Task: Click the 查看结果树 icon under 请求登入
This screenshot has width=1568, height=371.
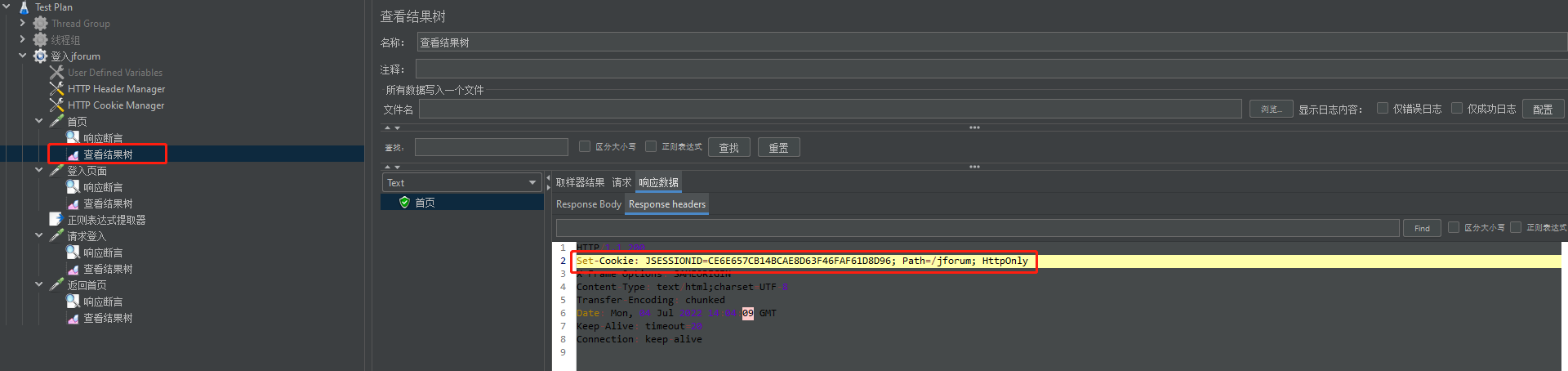Action: pyautogui.click(x=73, y=269)
